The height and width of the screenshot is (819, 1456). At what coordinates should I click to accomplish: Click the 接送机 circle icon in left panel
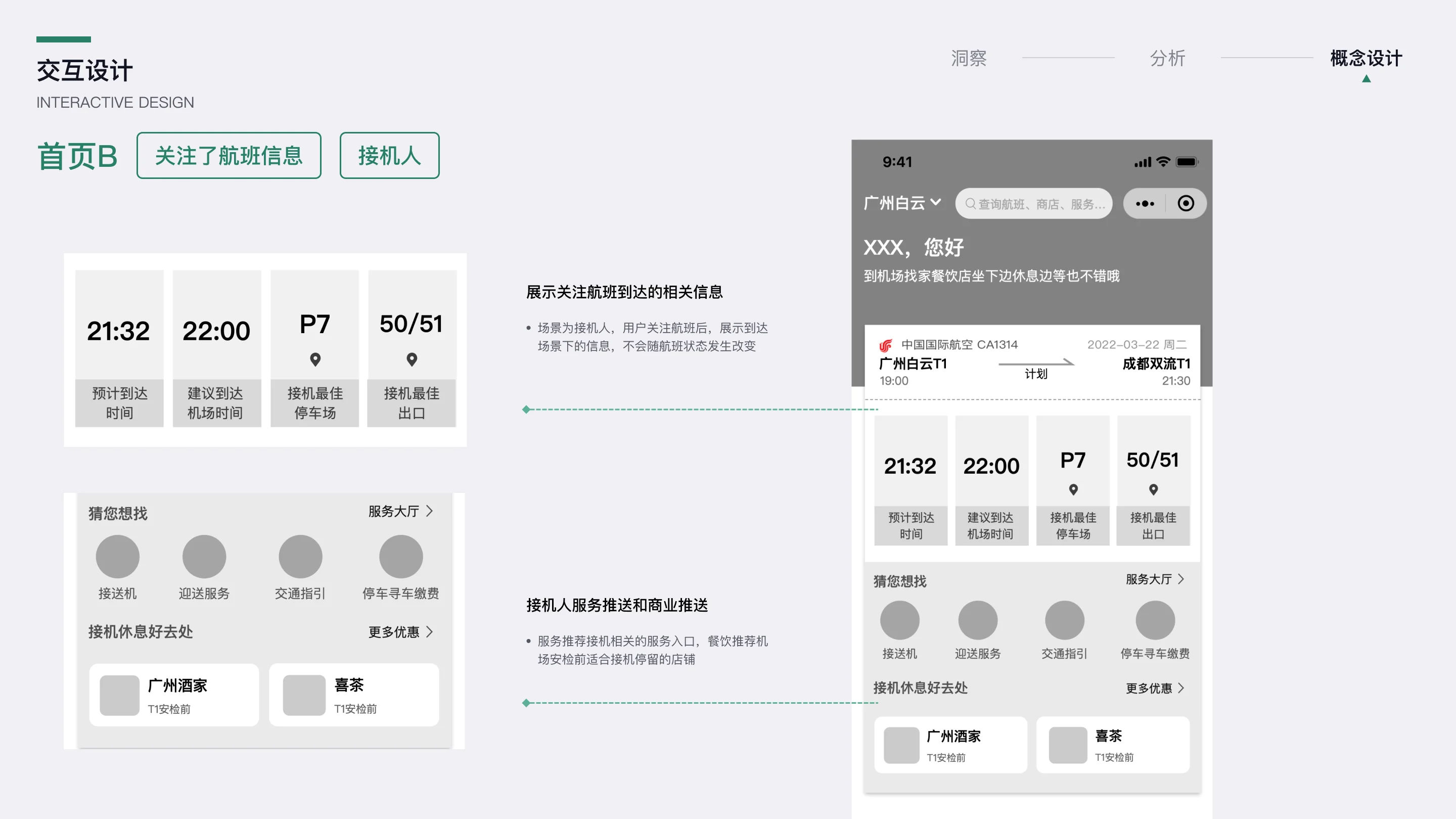click(118, 557)
